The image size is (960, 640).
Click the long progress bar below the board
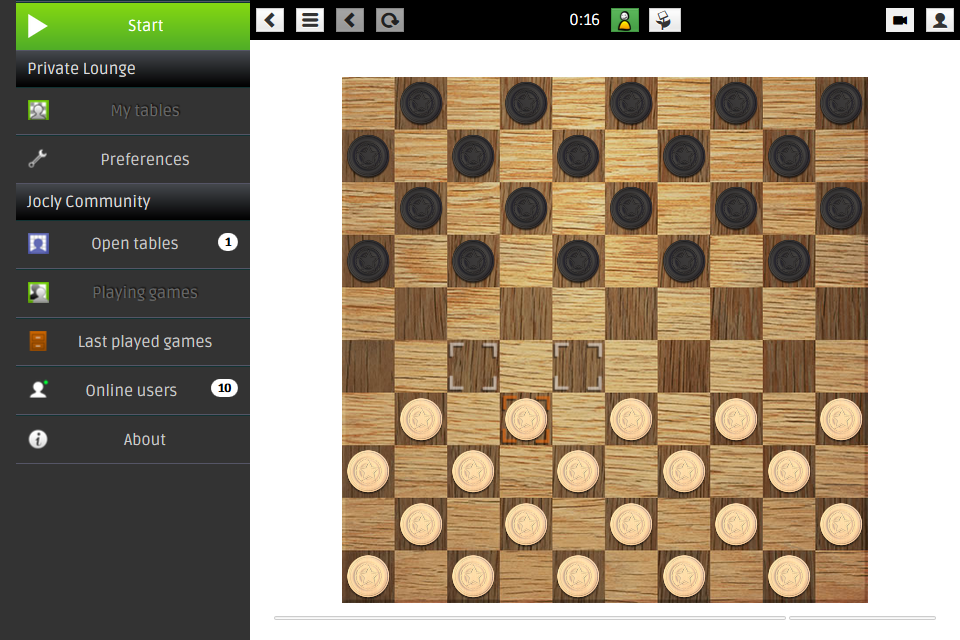(x=530, y=618)
